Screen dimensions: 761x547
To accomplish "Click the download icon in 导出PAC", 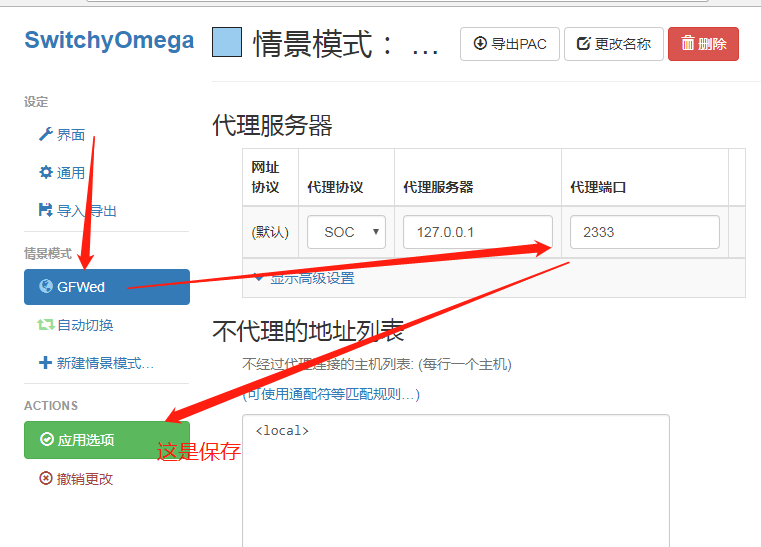I will (480, 44).
